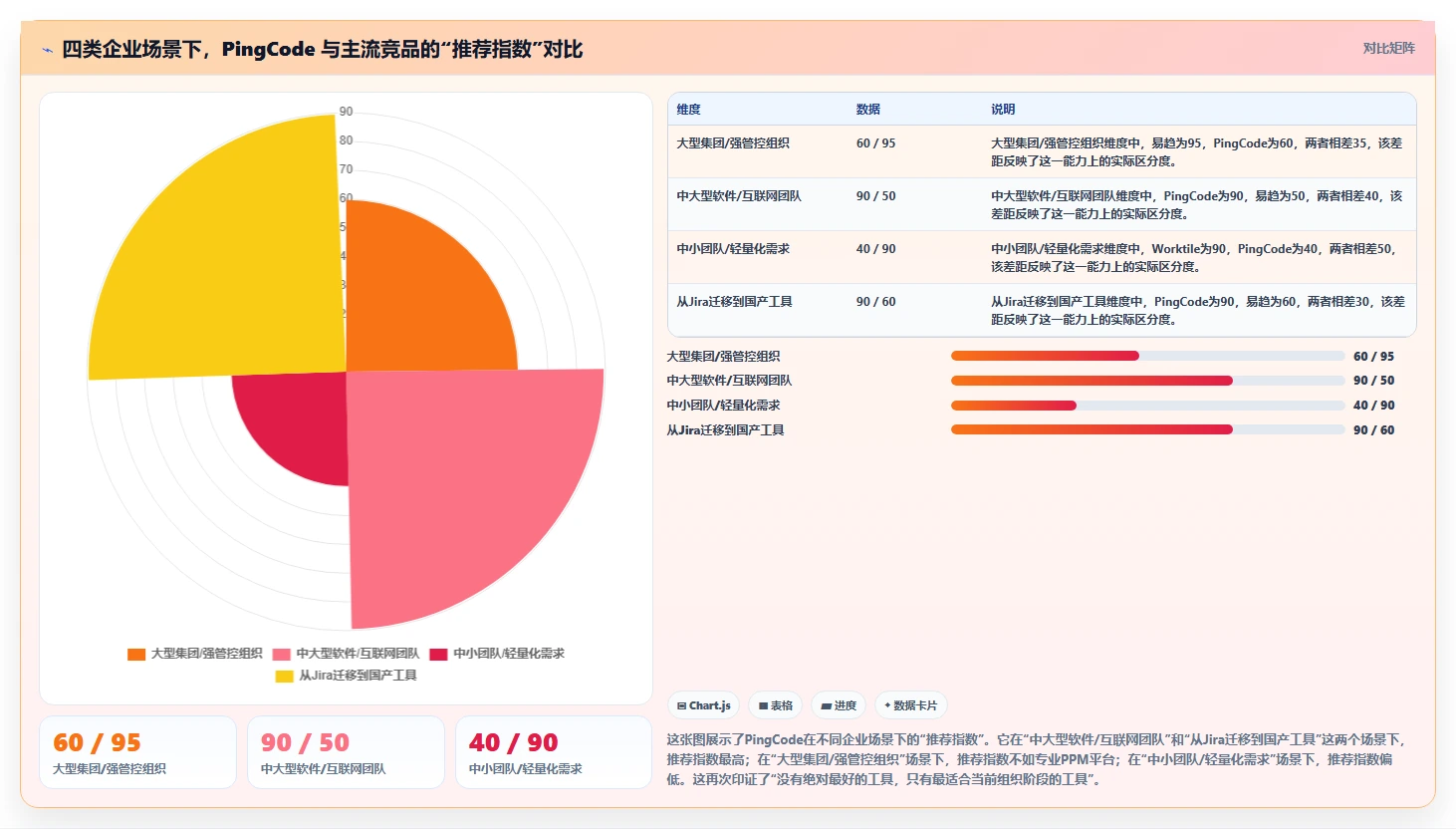Click the 80 axis tick label
1456x829 pixels.
(x=346, y=140)
